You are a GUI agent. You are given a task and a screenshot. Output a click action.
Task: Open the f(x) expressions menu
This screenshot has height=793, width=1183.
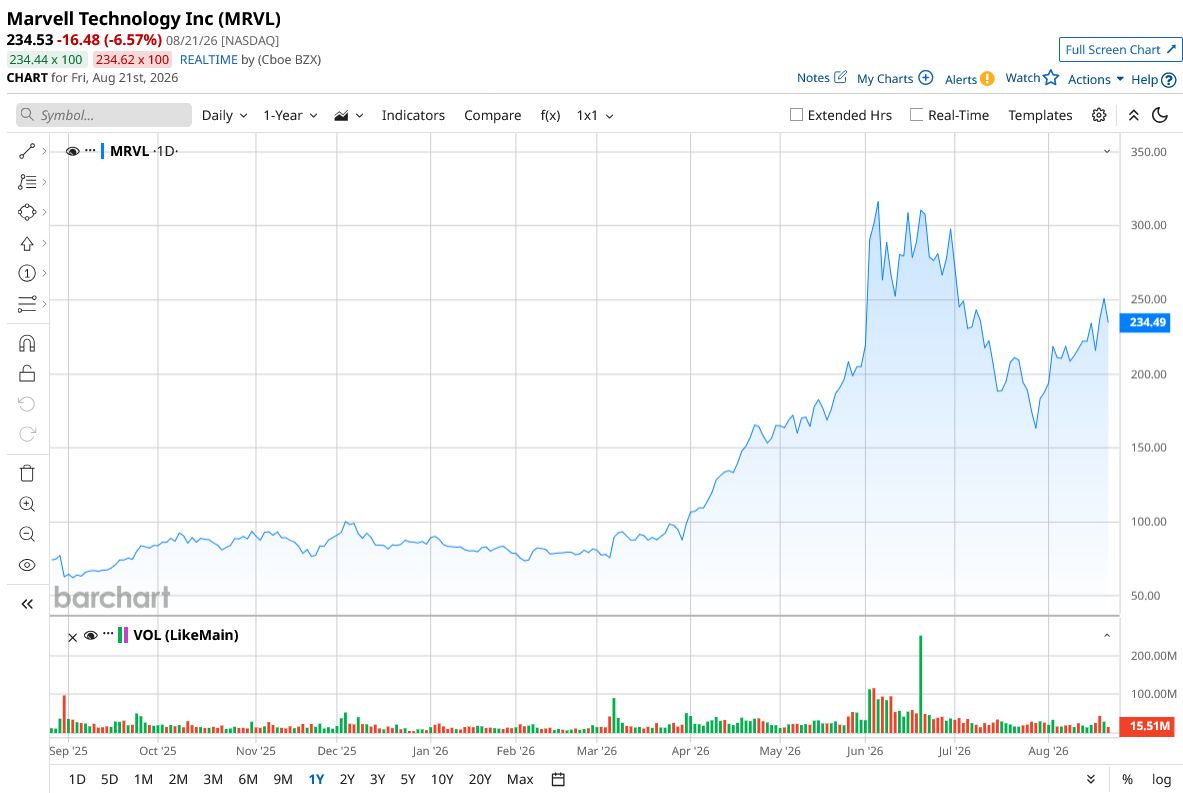551,115
